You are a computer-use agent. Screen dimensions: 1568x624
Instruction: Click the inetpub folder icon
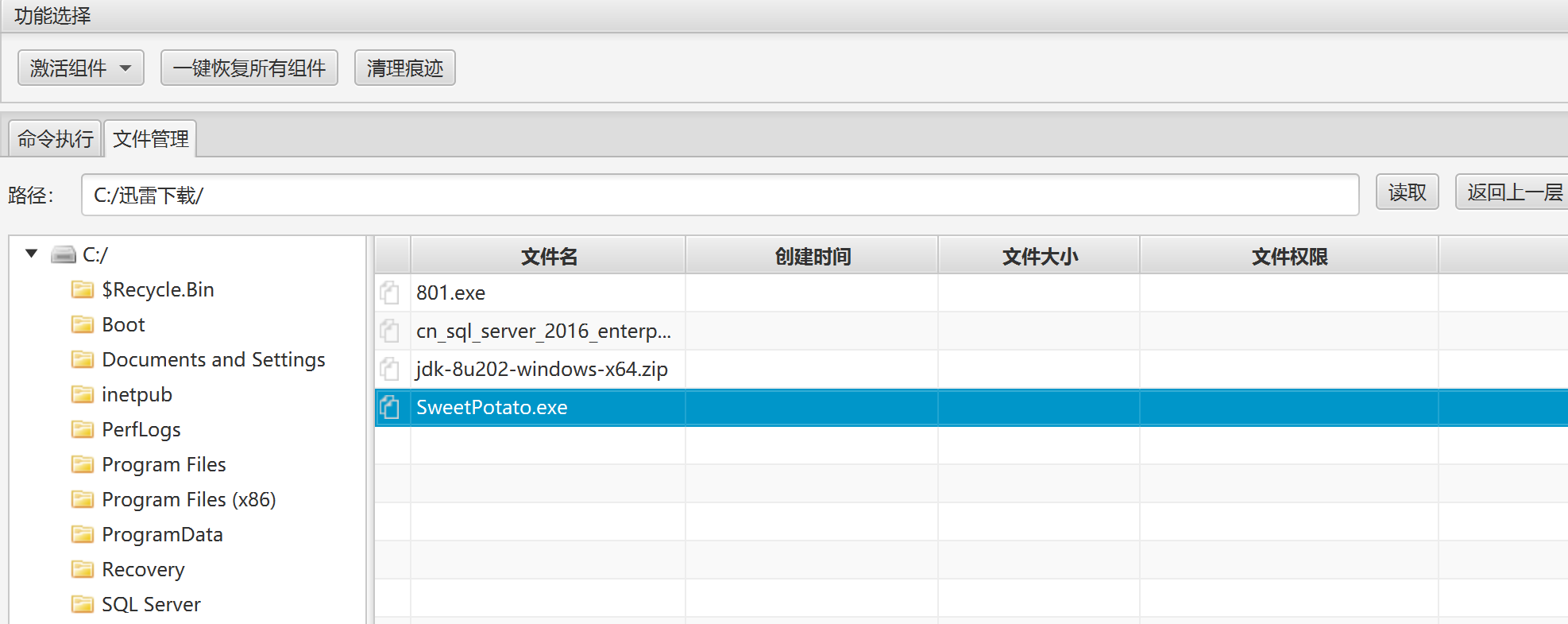[82, 394]
